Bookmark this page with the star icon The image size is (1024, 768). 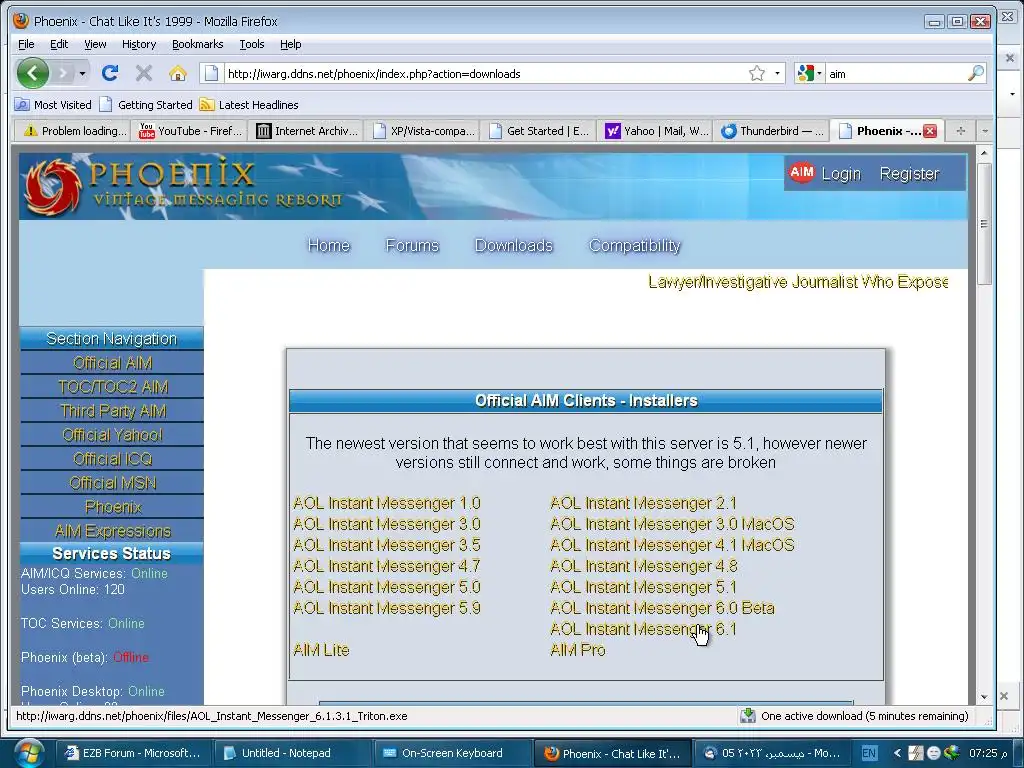756,73
